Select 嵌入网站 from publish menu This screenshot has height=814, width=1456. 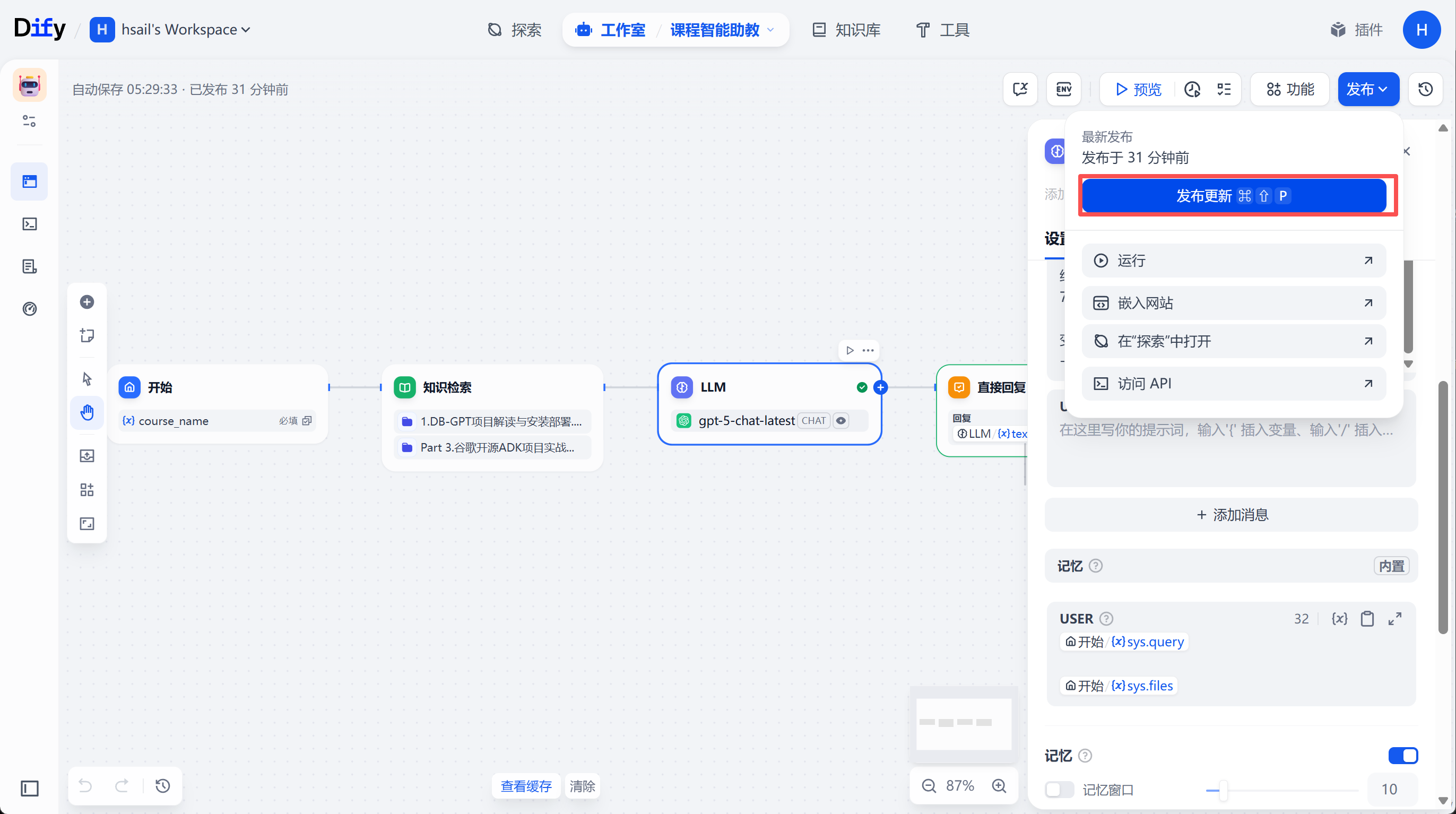click(x=1233, y=303)
